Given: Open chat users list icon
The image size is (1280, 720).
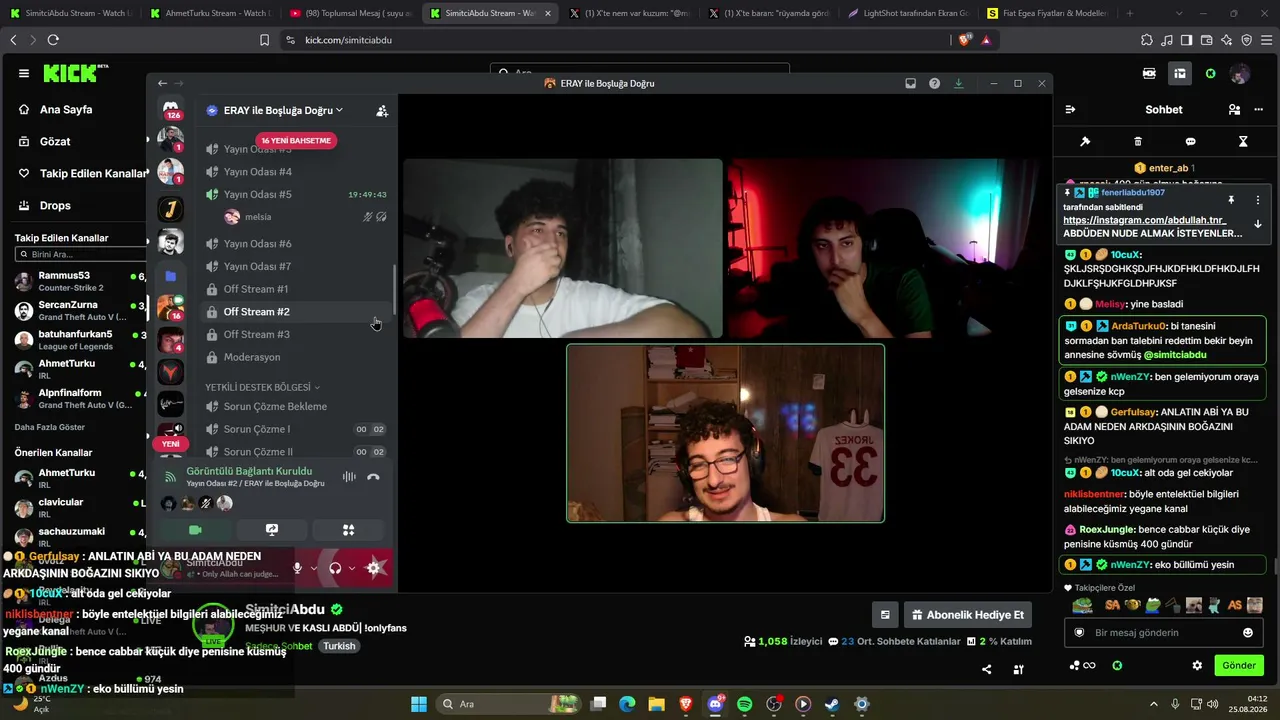Looking at the screenshot, I should [1234, 110].
